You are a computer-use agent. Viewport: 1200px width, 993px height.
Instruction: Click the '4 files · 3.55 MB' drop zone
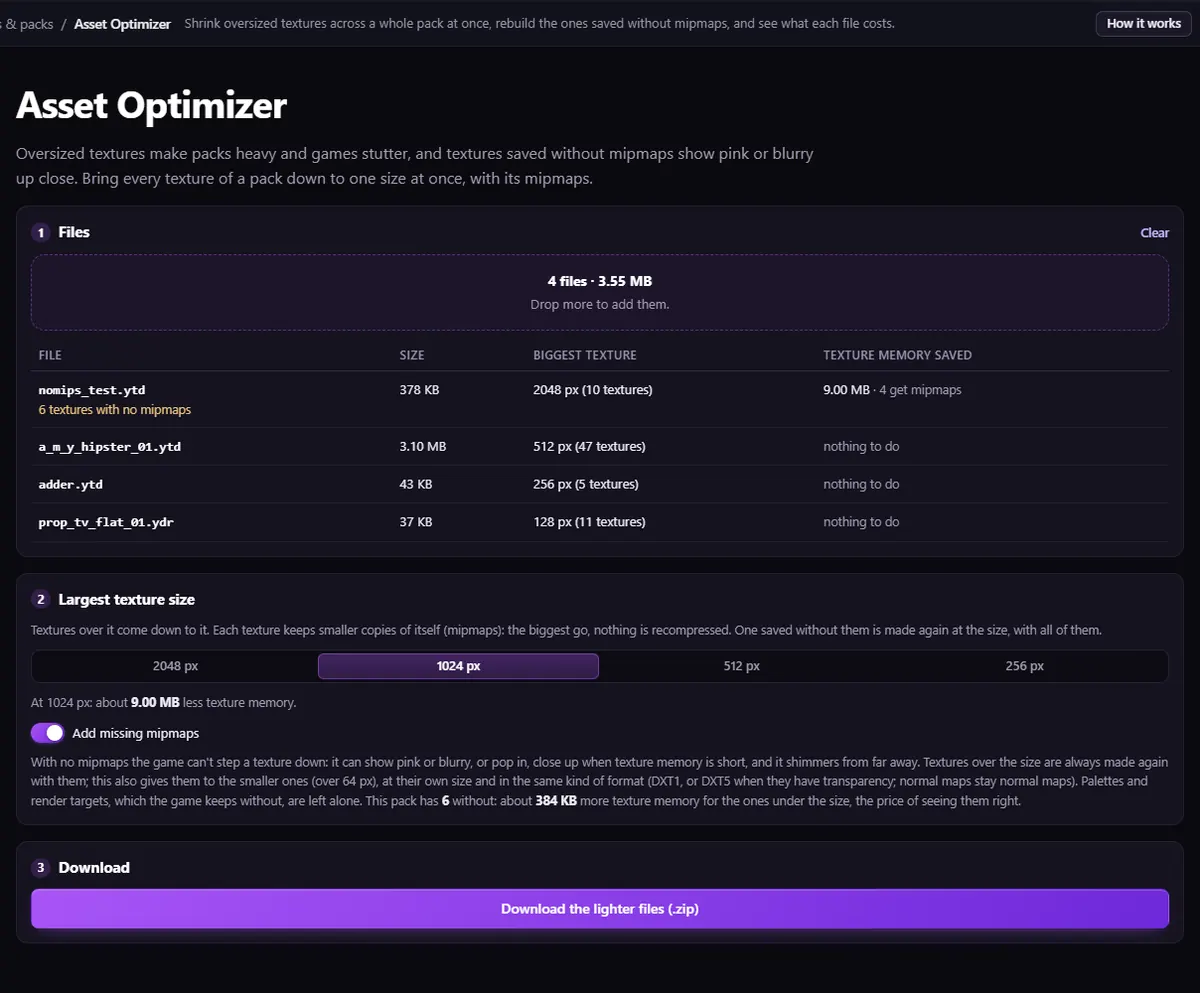600,292
